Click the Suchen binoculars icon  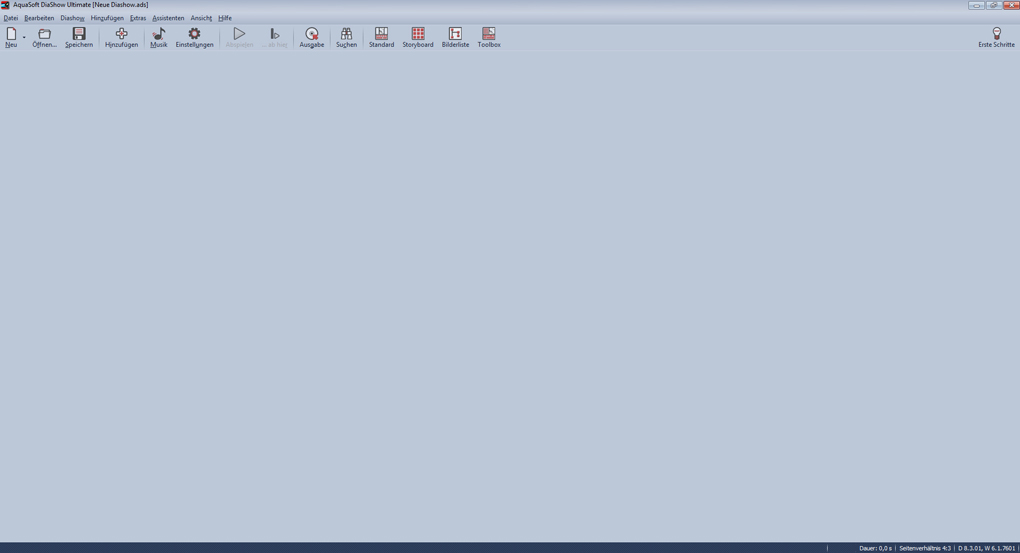346,35
